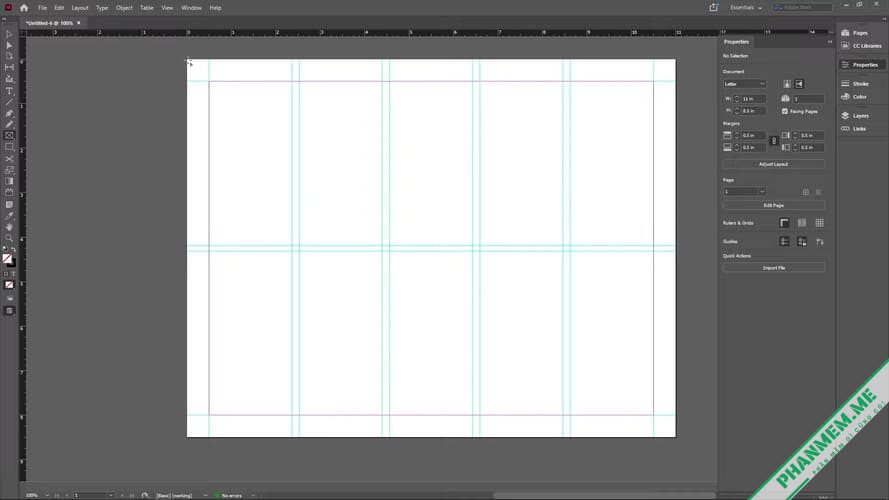Open the Type menu
Screen dimensions: 889x500
tap(102, 8)
